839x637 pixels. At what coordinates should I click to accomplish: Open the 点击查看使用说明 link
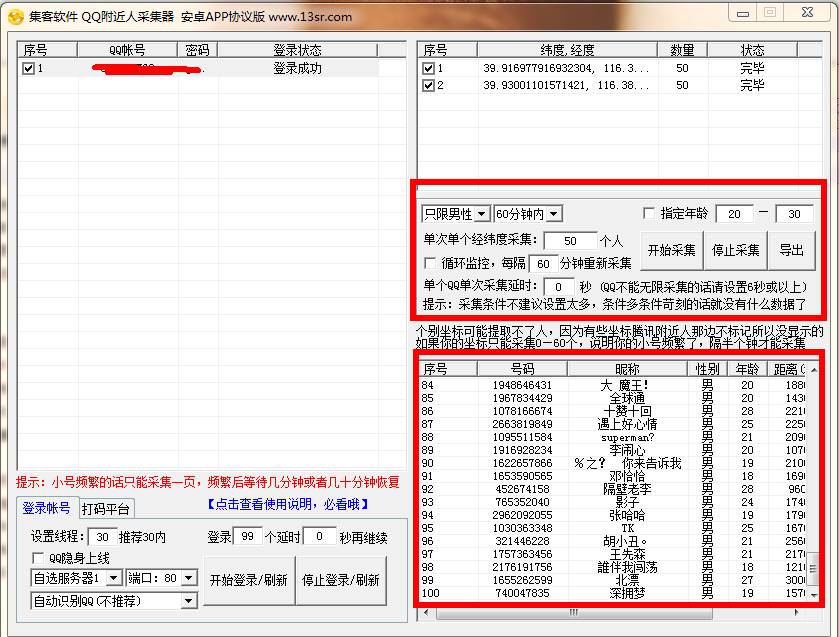coord(288,504)
